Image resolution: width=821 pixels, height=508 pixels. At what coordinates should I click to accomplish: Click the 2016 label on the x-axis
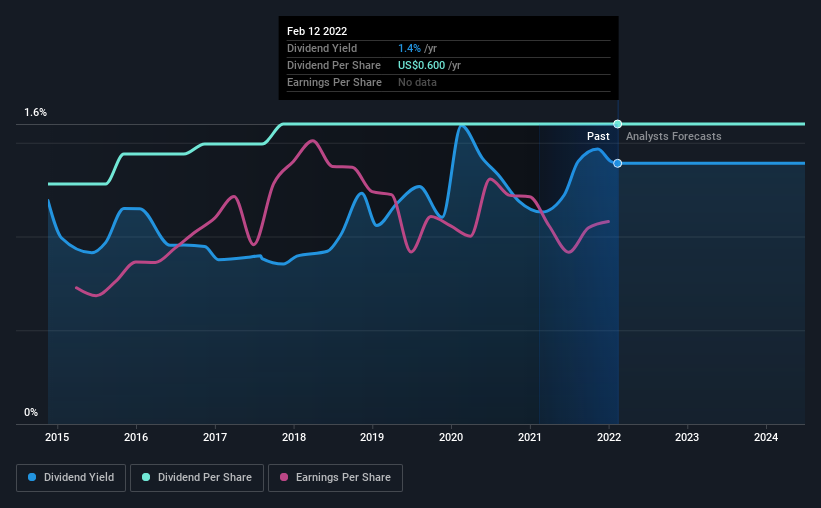tap(136, 437)
